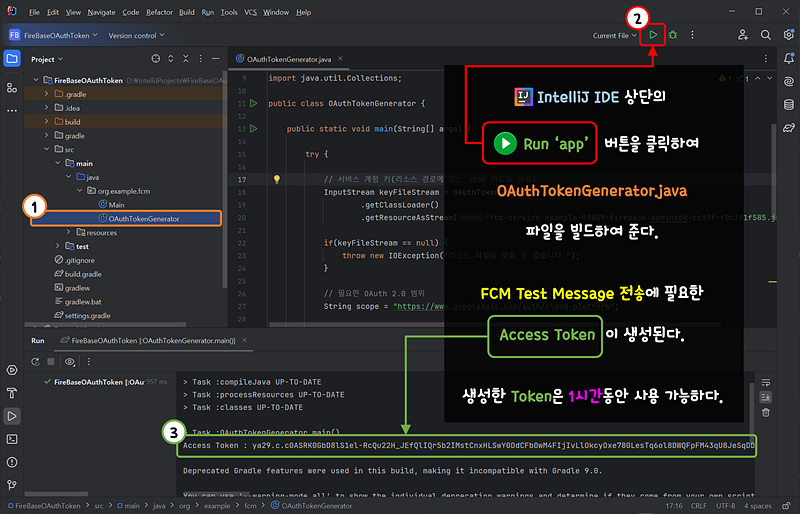This screenshot has width=800, height=514.
Task: Expand the test folder
Action: click(x=58, y=246)
